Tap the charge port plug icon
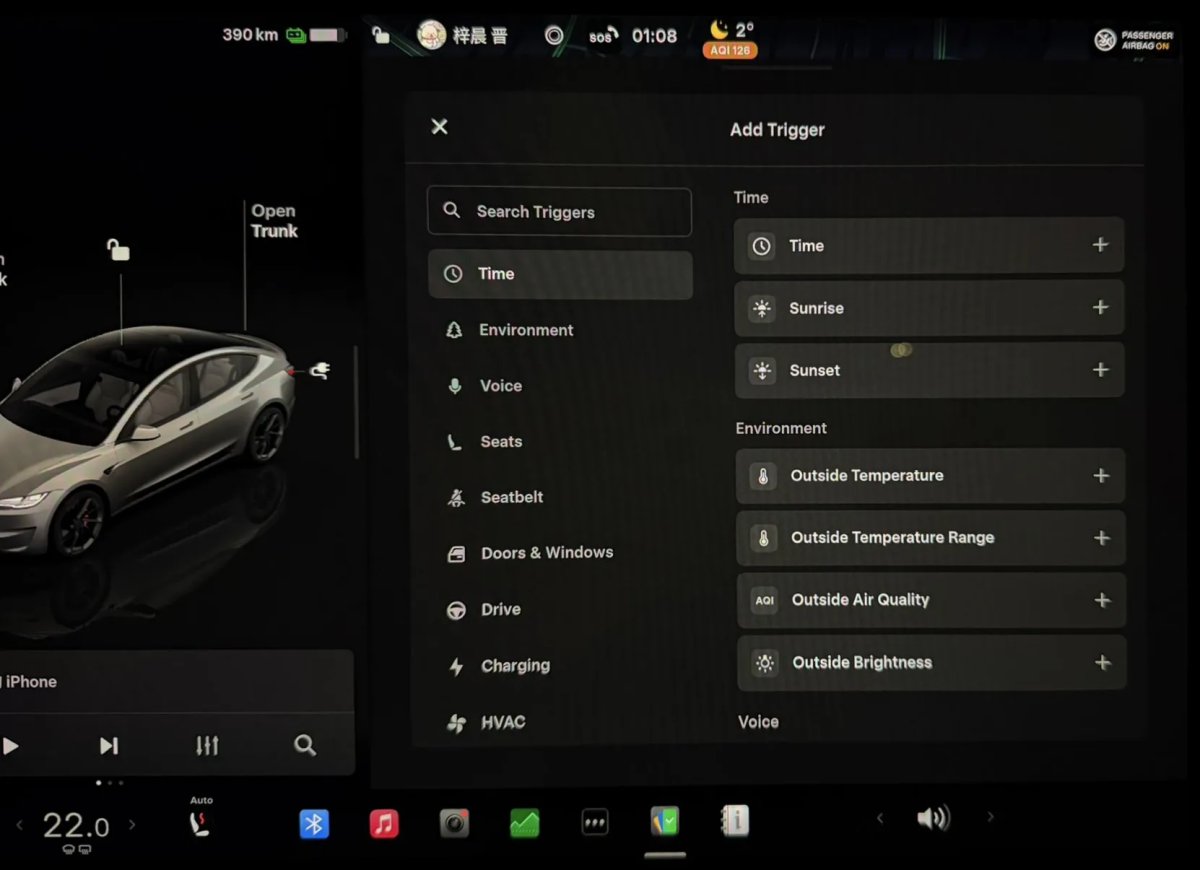This screenshot has height=870, width=1200. pos(320,371)
